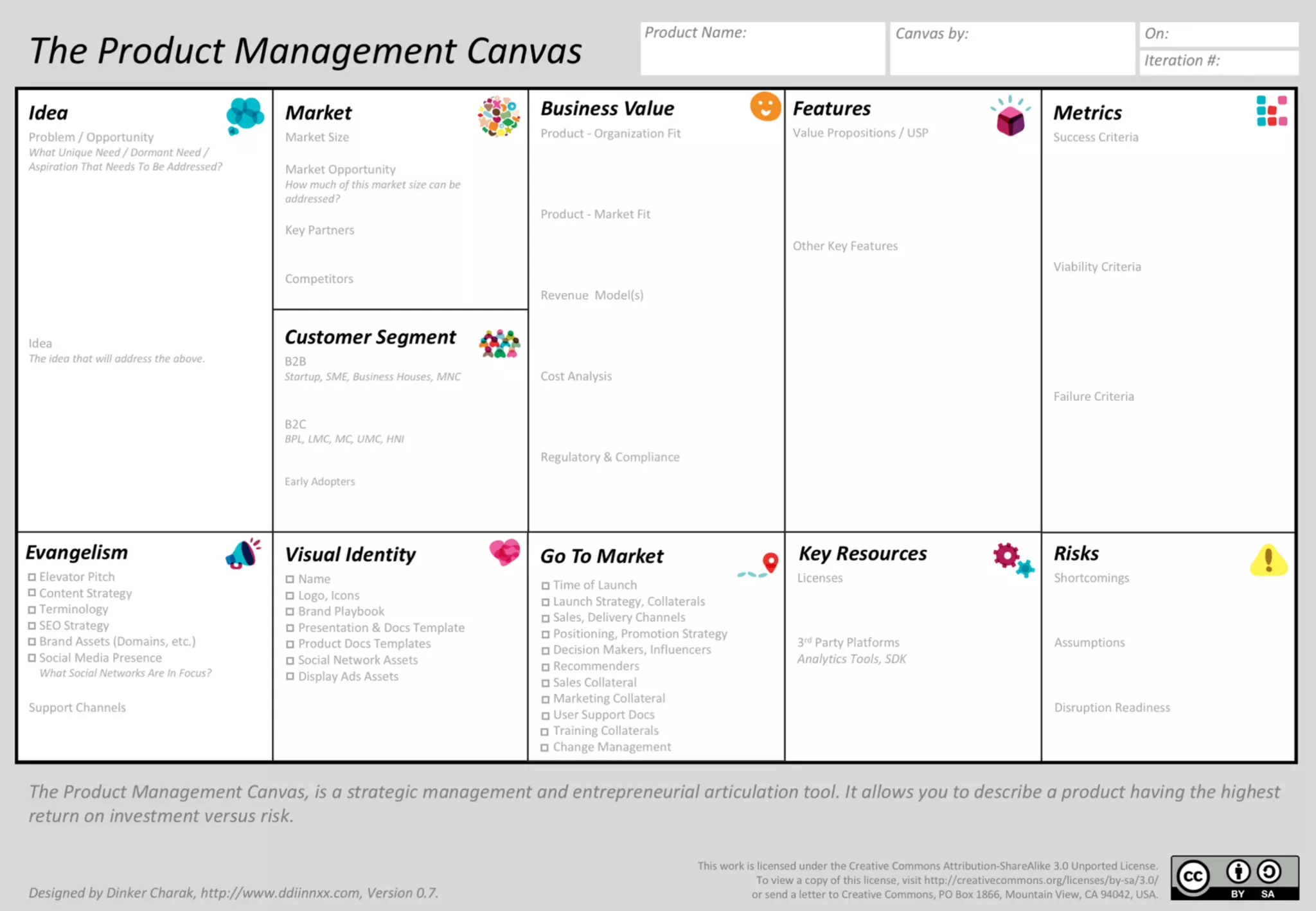Check the Presentation & Docs Template box
Viewport: 1316px width, 911px height.
pyautogui.click(x=290, y=628)
